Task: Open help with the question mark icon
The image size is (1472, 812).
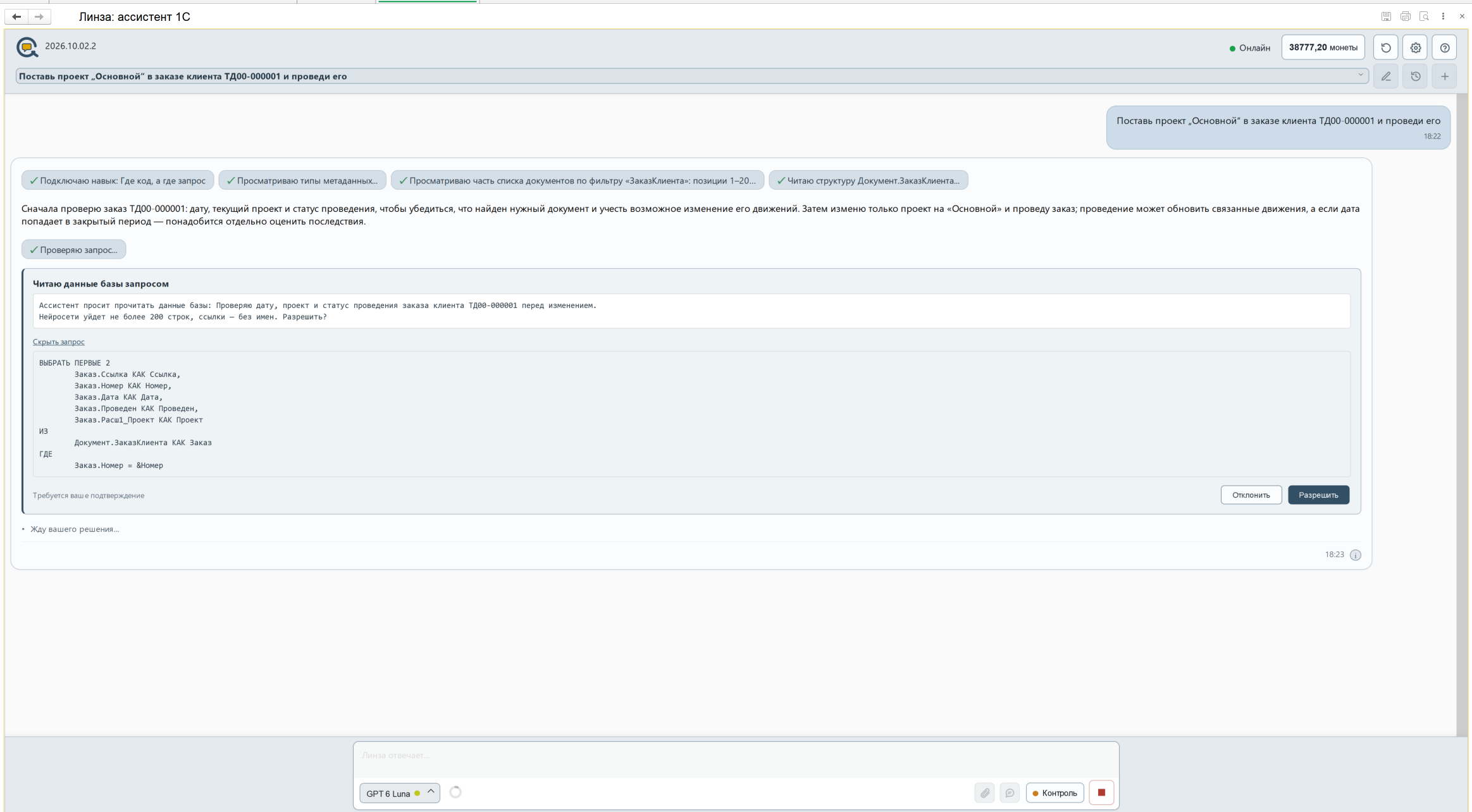Action: click(1444, 47)
